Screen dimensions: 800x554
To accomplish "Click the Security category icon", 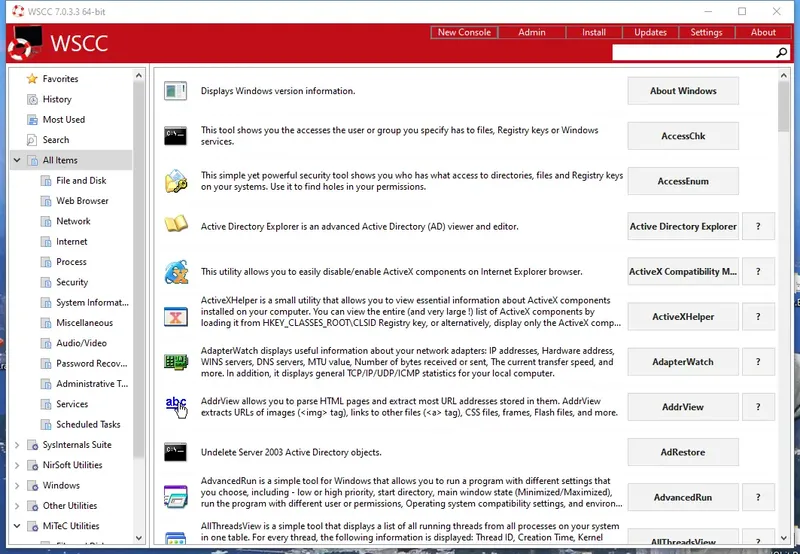I will pos(46,282).
